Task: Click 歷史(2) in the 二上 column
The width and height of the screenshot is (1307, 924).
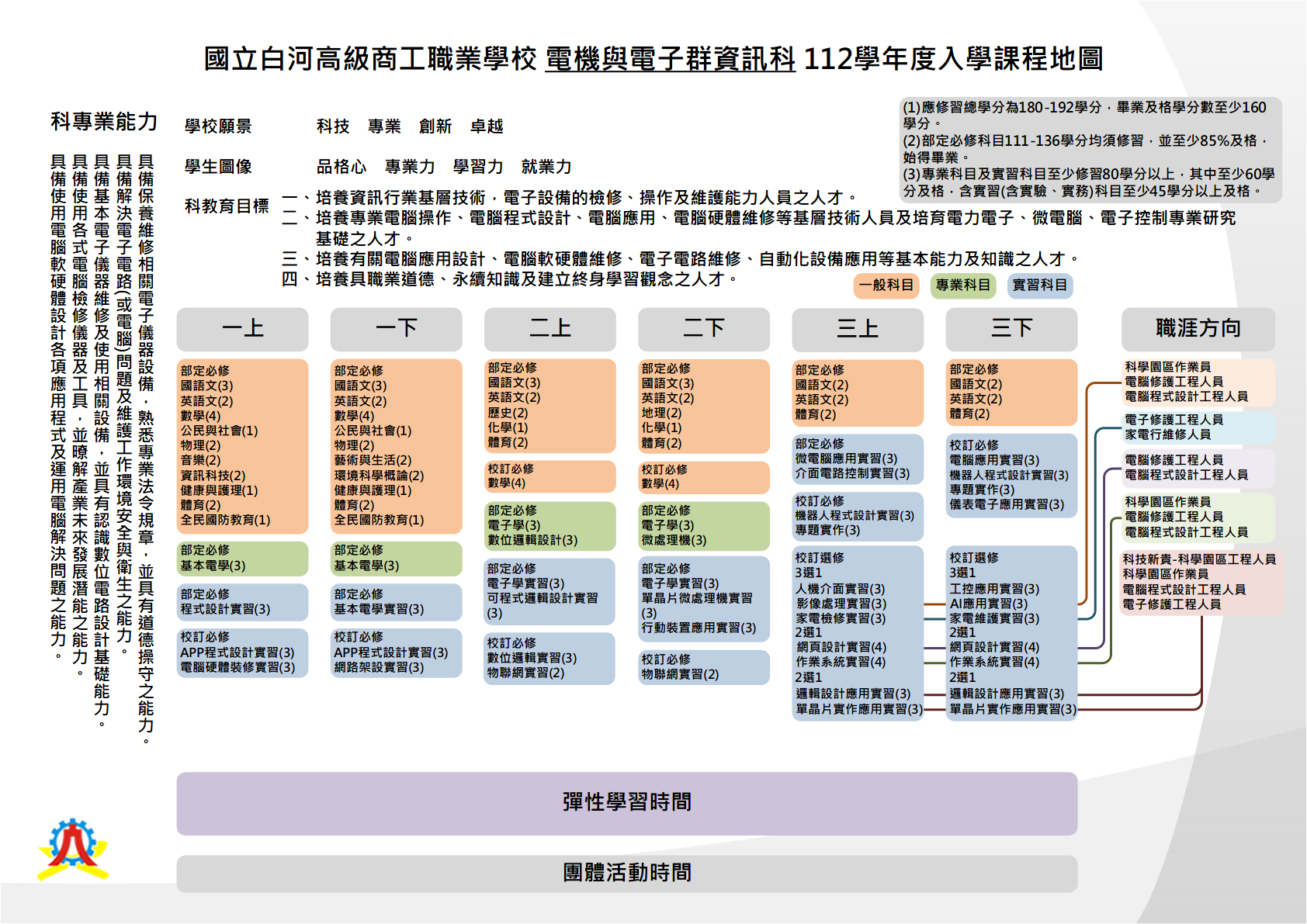Action: click(508, 413)
